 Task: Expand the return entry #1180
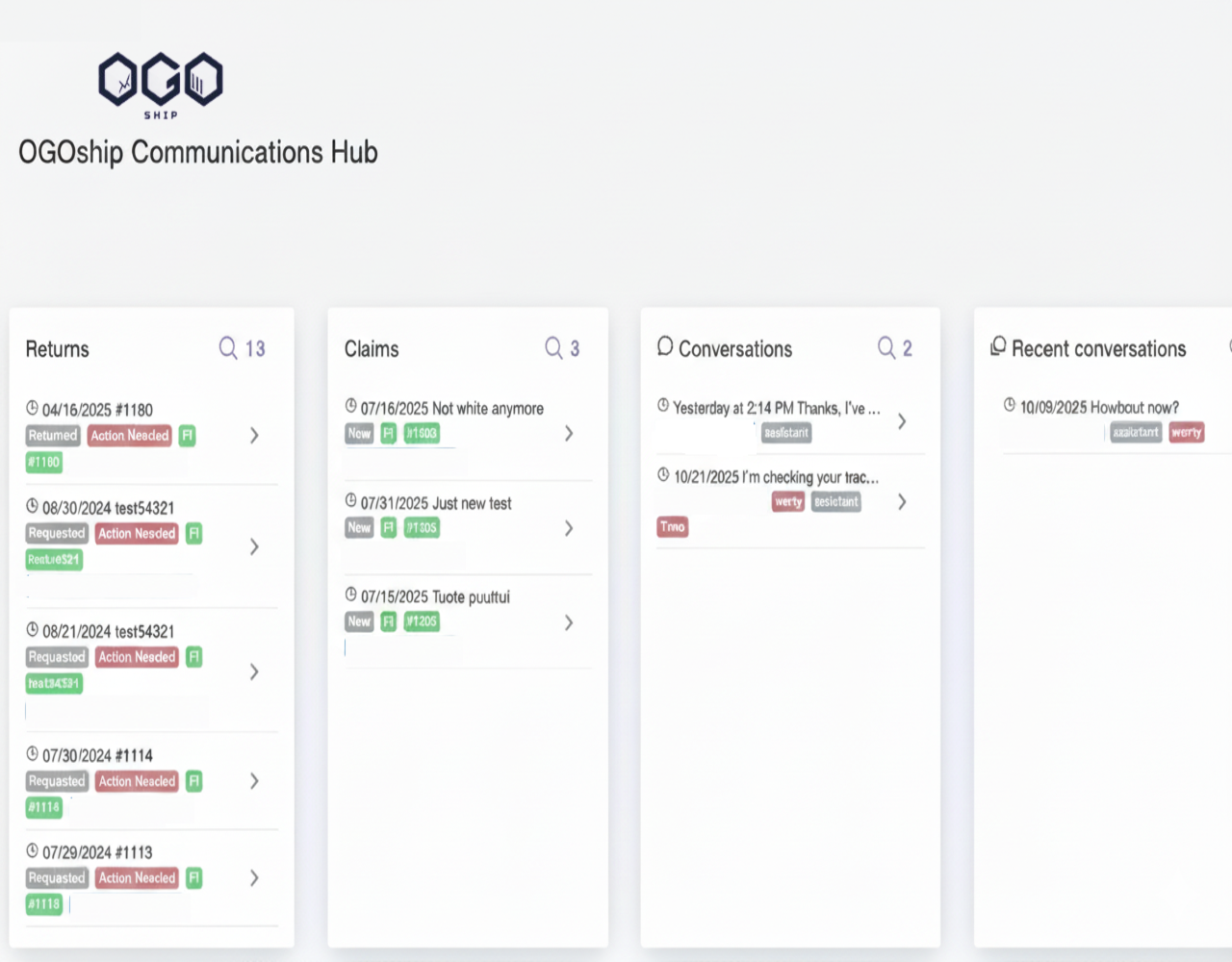click(x=254, y=435)
